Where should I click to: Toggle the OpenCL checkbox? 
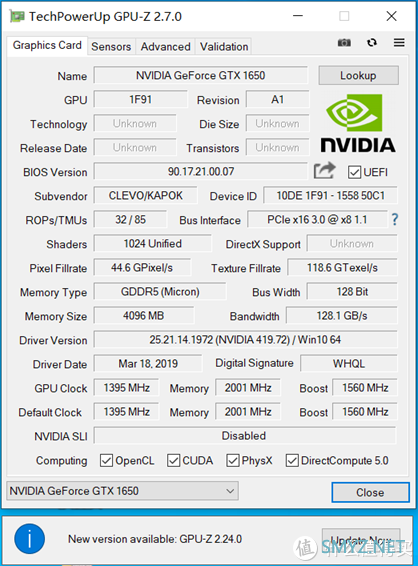pyautogui.click(x=106, y=460)
